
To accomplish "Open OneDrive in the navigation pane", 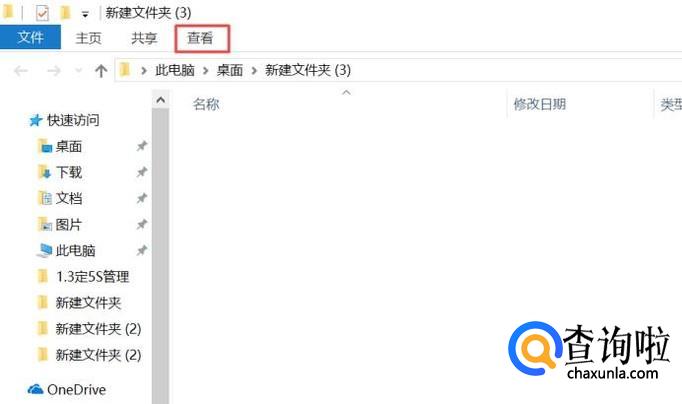I will 76,390.
